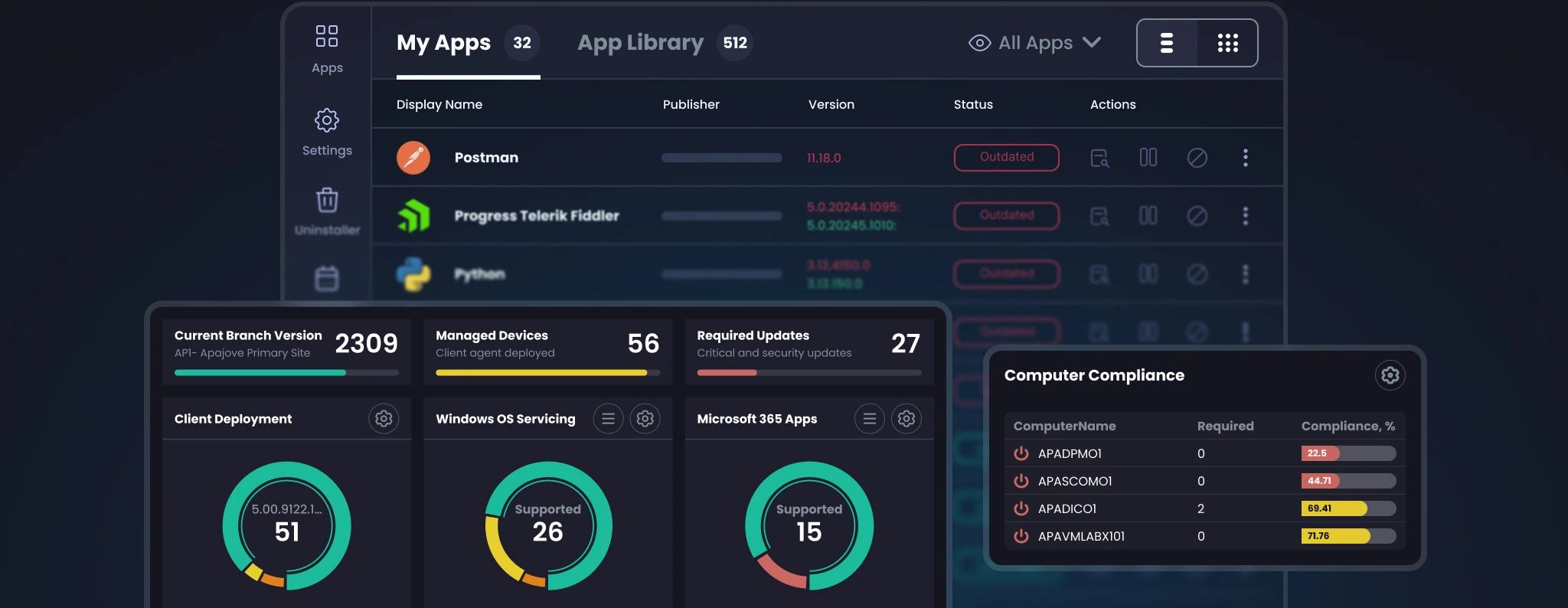Image resolution: width=1568 pixels, height=608 pixels.
Task: Click the block icon in Postman row
Action: coord(1197,158)
